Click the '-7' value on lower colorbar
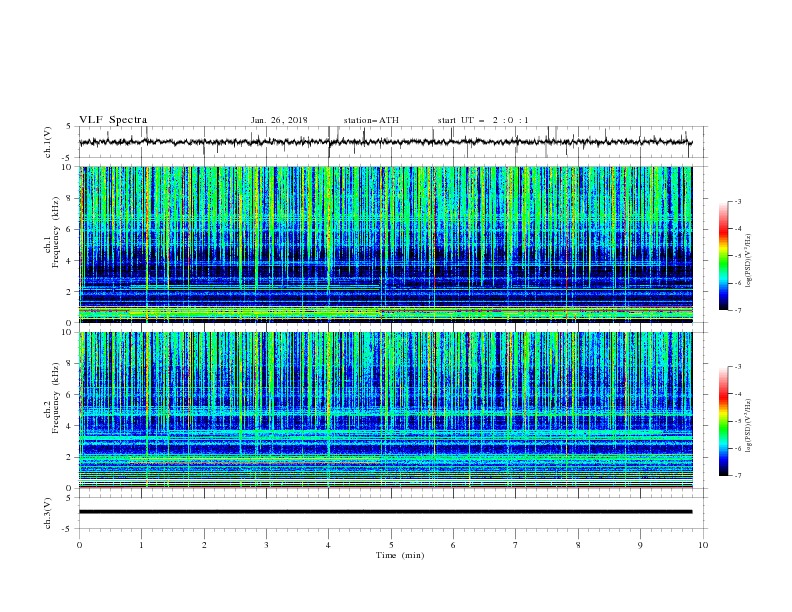This screenshot has height=612, width=792. point(738,475)
